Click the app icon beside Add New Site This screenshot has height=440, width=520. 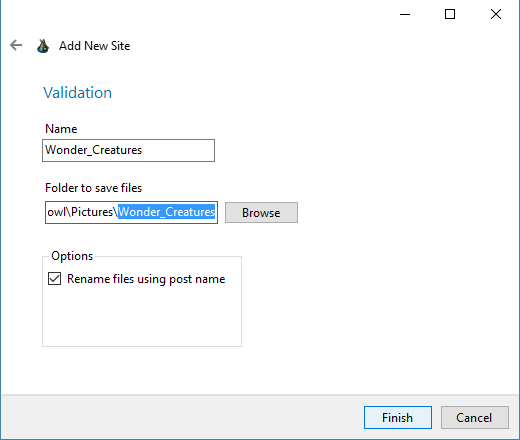point(43,46)
